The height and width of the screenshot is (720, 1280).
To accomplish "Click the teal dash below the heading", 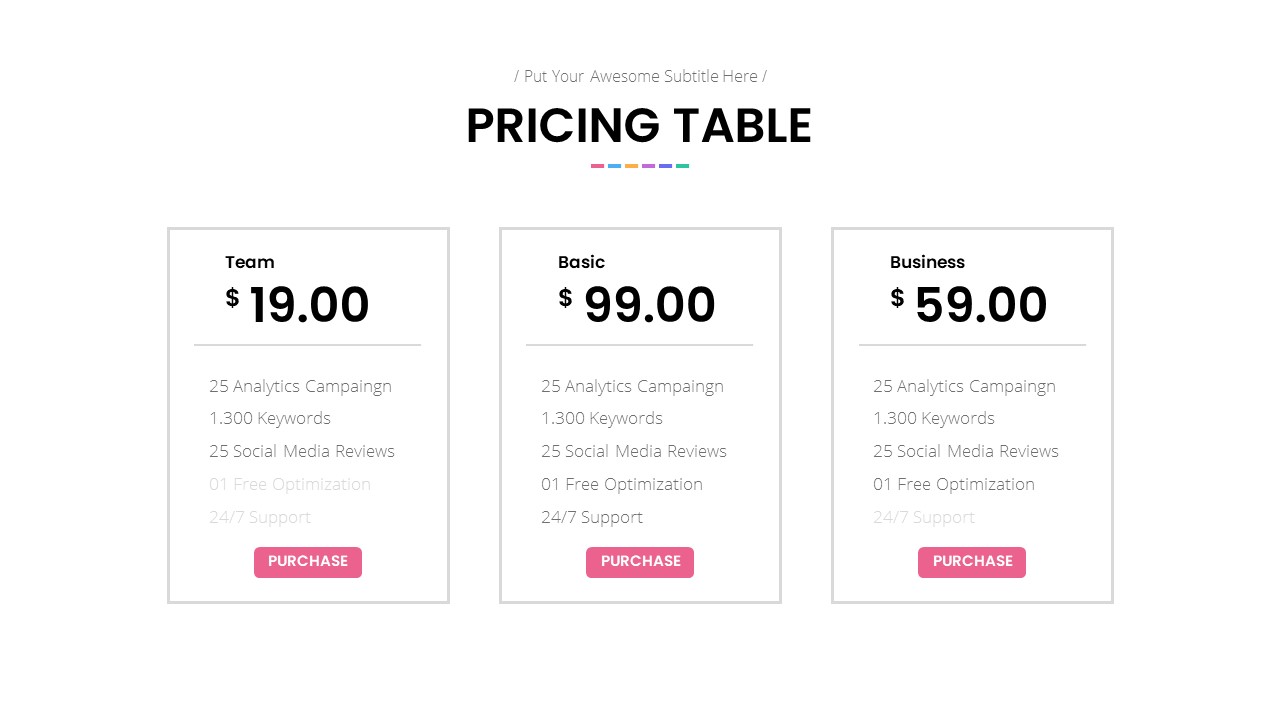I will point(682,166).
